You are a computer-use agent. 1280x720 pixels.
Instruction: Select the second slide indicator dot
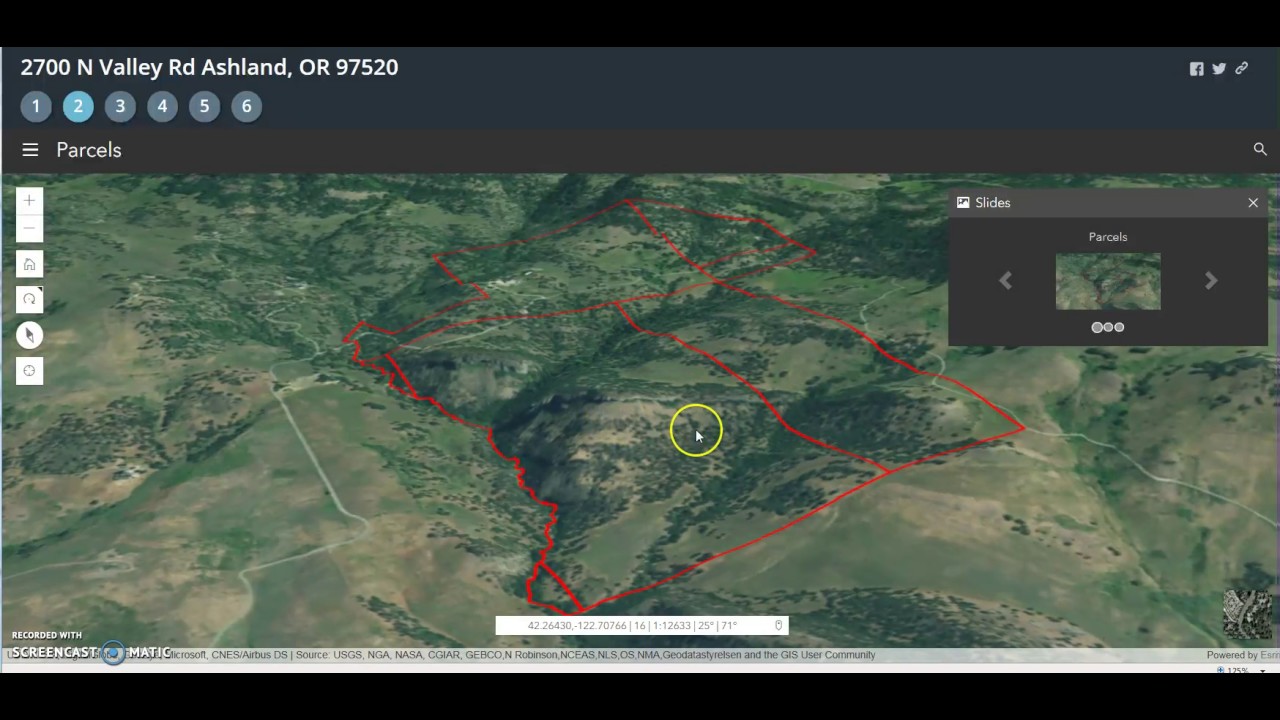point(1108,327)
